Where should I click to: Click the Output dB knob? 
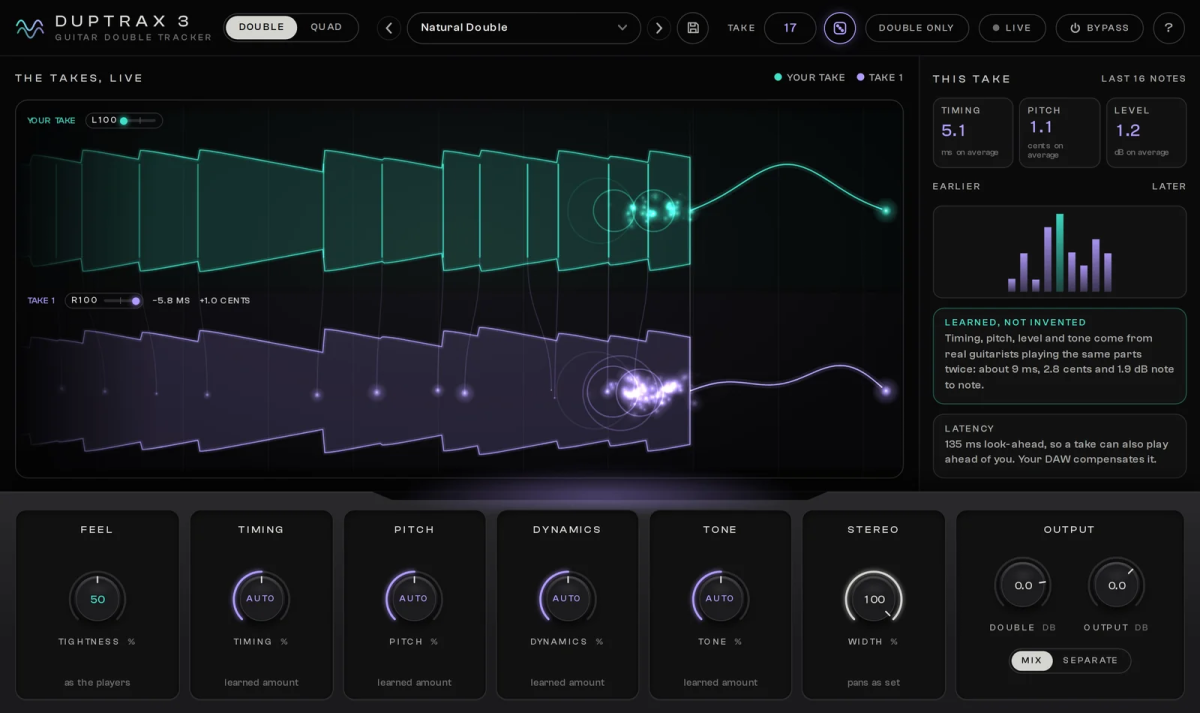[1117, 586]
